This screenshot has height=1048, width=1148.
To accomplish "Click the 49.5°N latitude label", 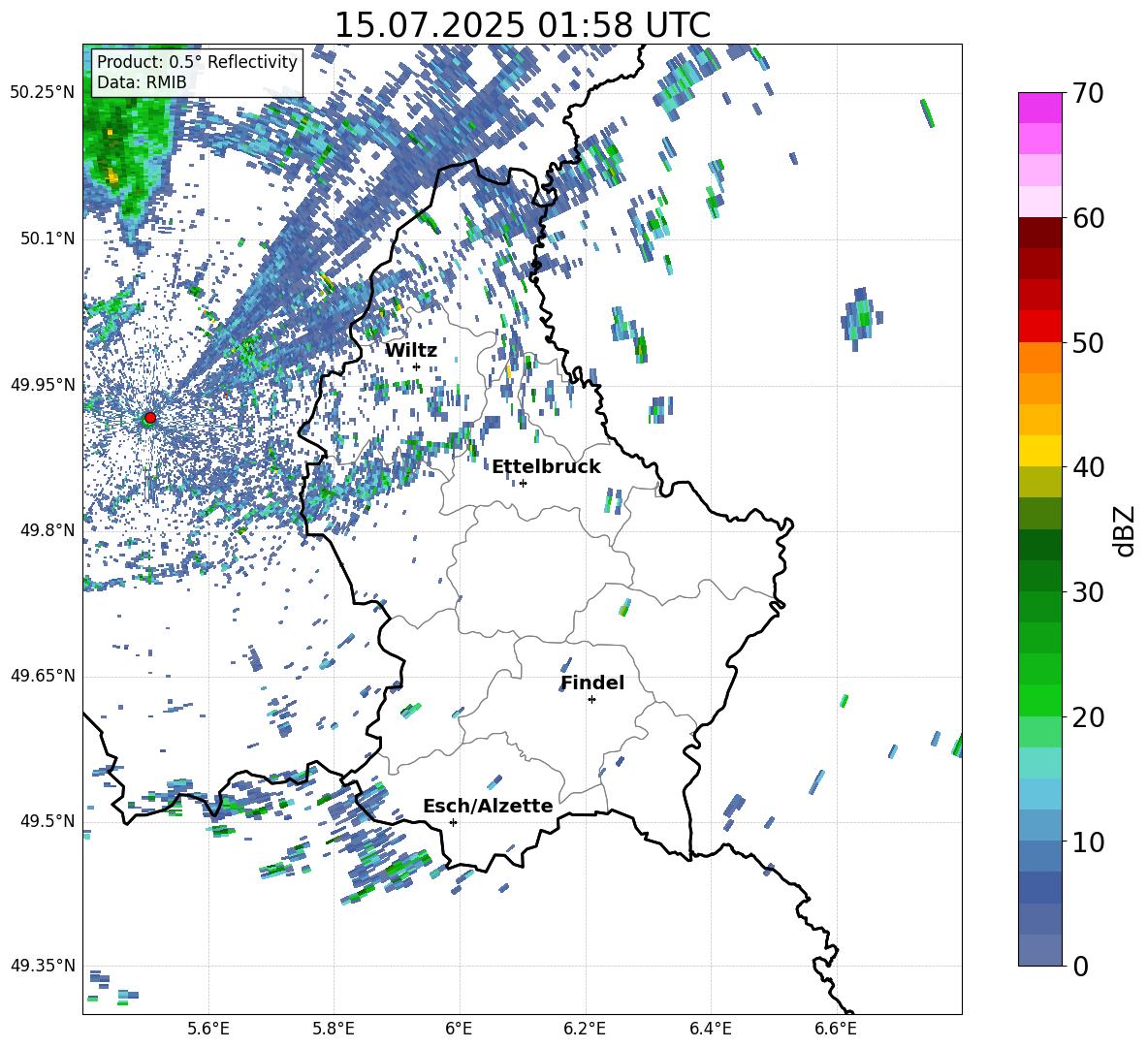I will pyautogui.click(x=47, y=821).
